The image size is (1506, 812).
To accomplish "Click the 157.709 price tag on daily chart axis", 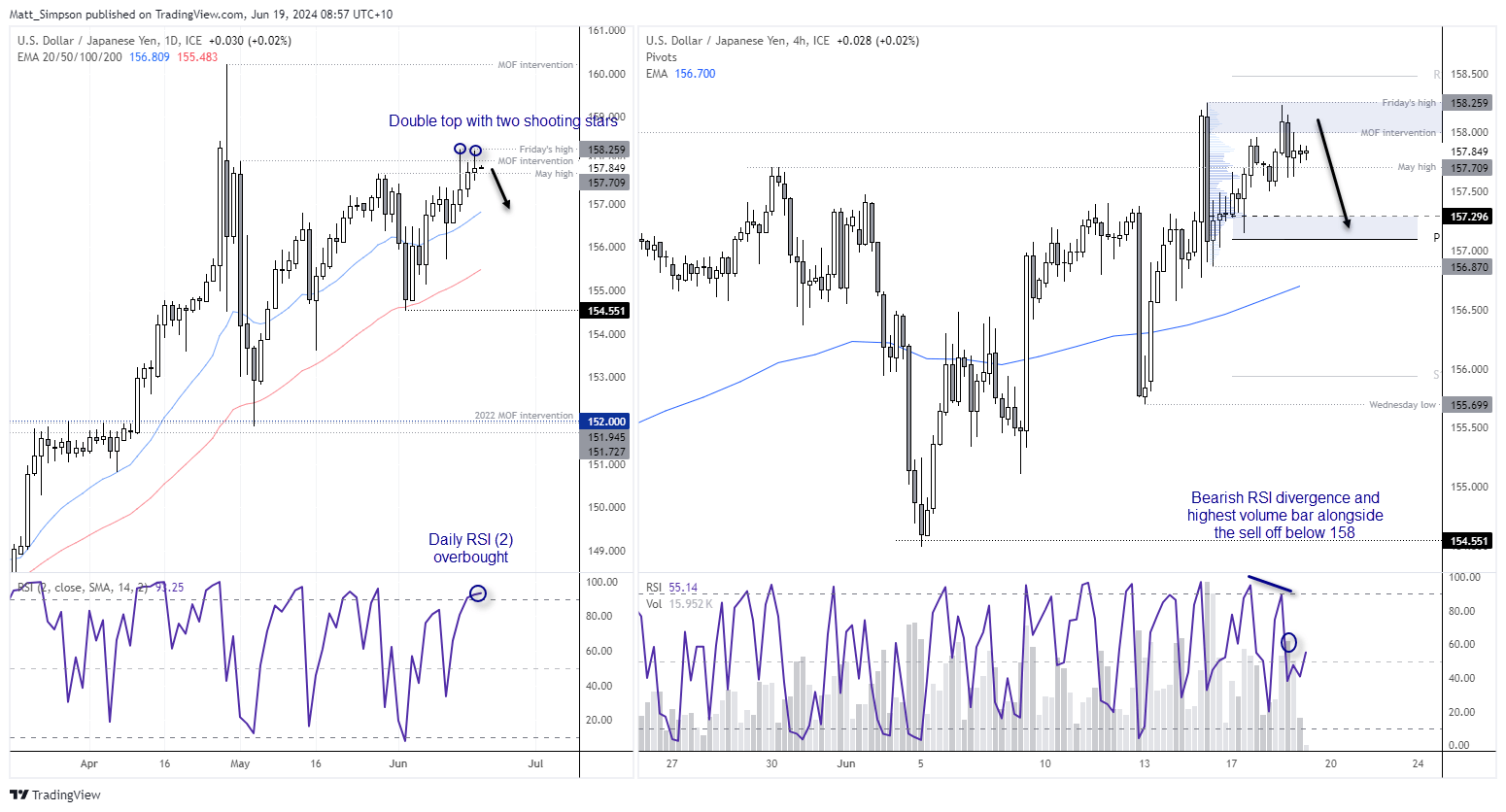I will point(606,183).
